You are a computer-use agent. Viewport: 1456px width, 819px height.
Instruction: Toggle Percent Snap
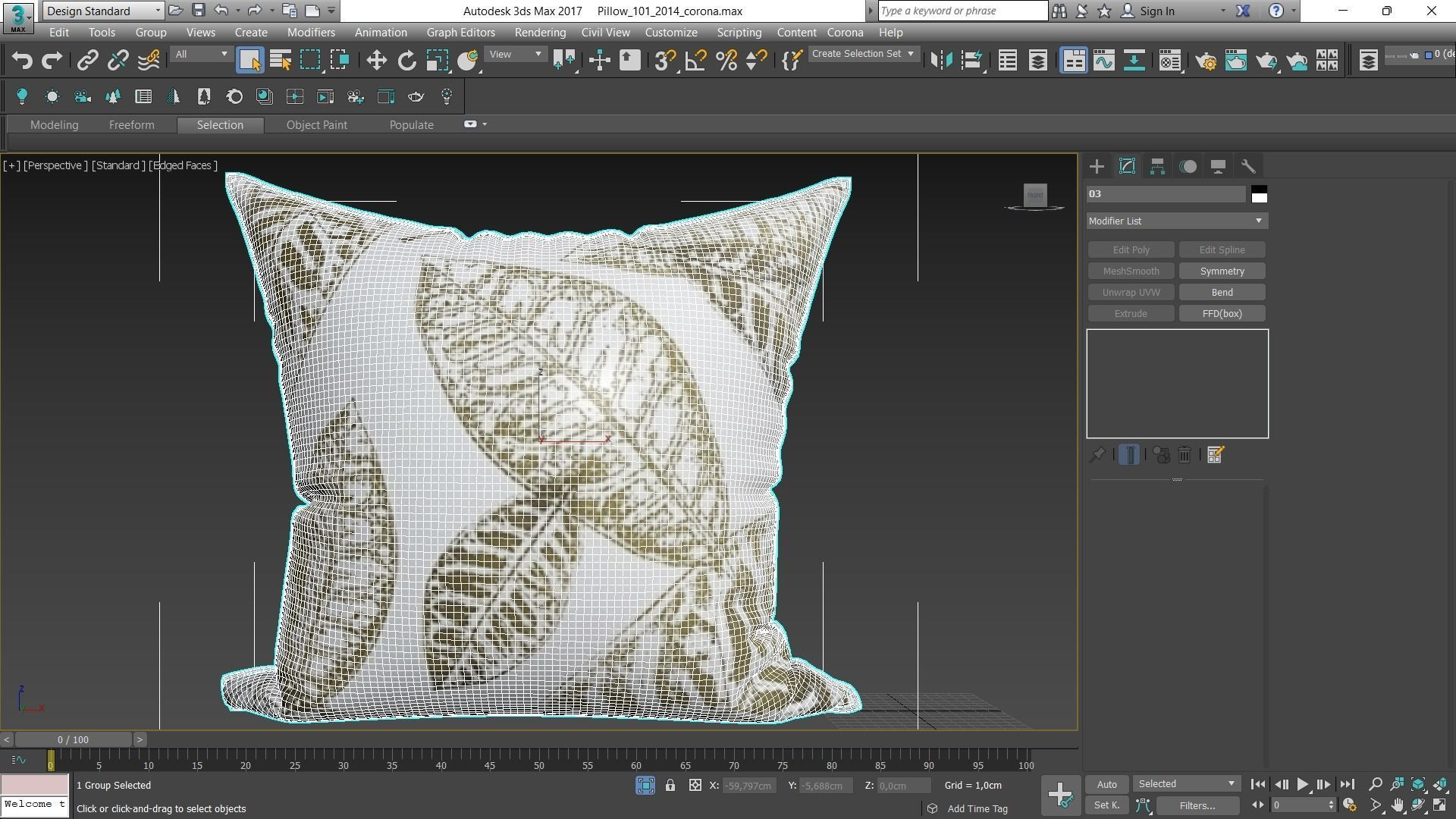[x=726, y=61]
